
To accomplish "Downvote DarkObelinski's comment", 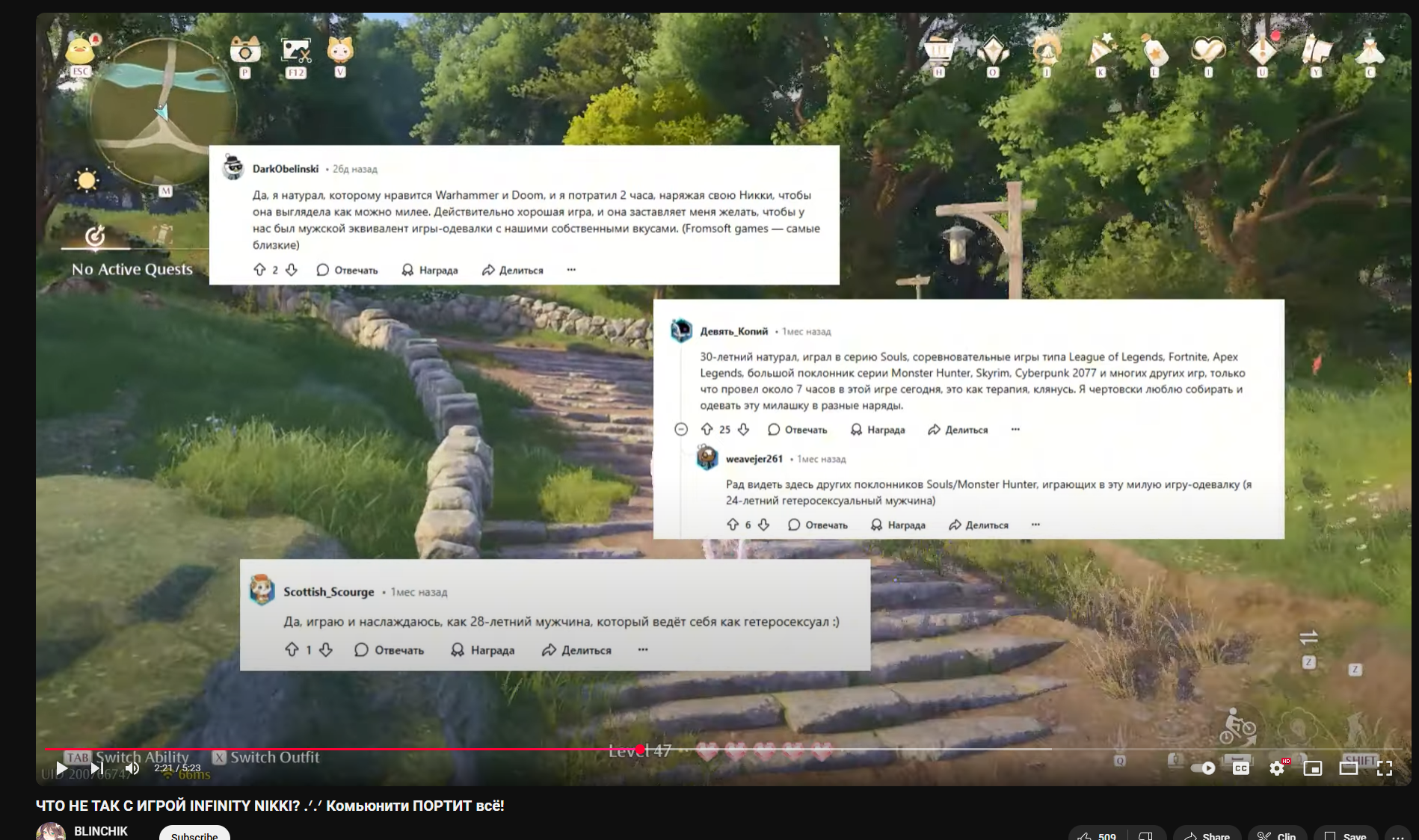I will (x=292, y=270).
